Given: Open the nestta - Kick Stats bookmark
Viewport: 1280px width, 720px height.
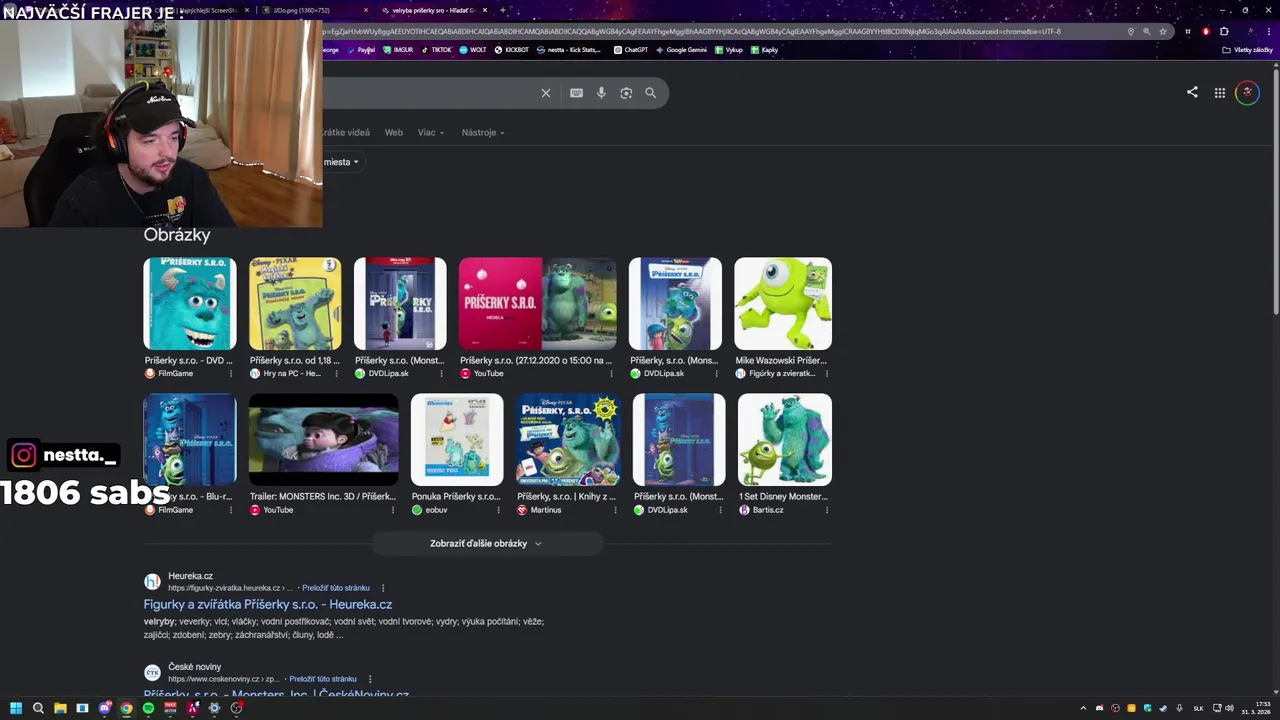Looking at the screenshot, I should [x=569, y=49].
